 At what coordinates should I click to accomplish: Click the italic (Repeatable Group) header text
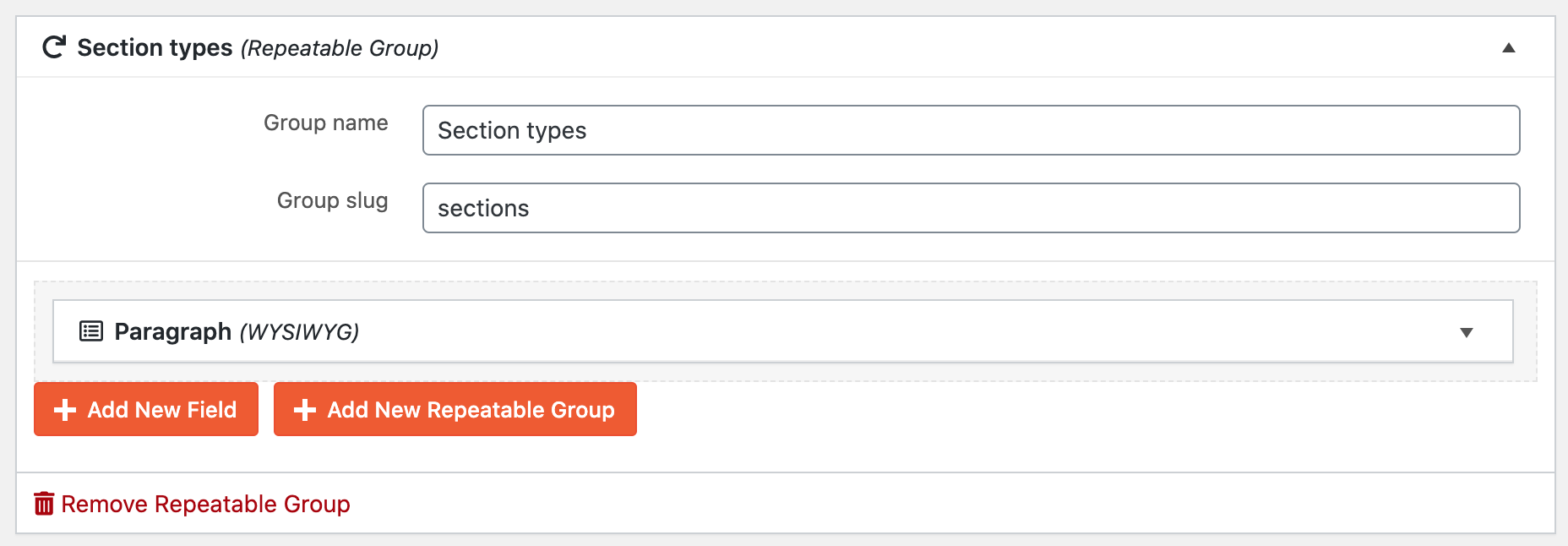(340, 48)
